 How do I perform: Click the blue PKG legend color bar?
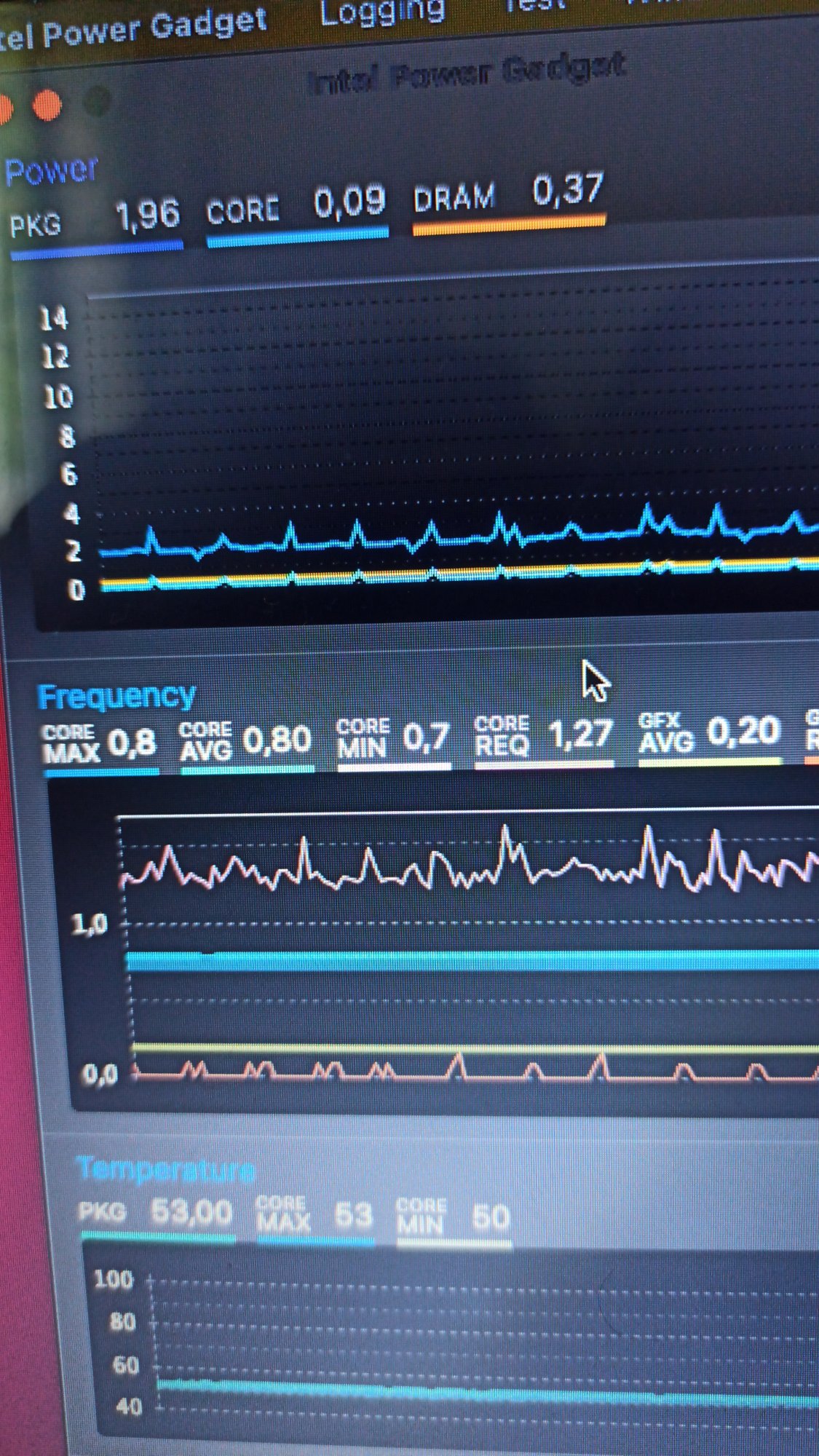click(97, 251)
